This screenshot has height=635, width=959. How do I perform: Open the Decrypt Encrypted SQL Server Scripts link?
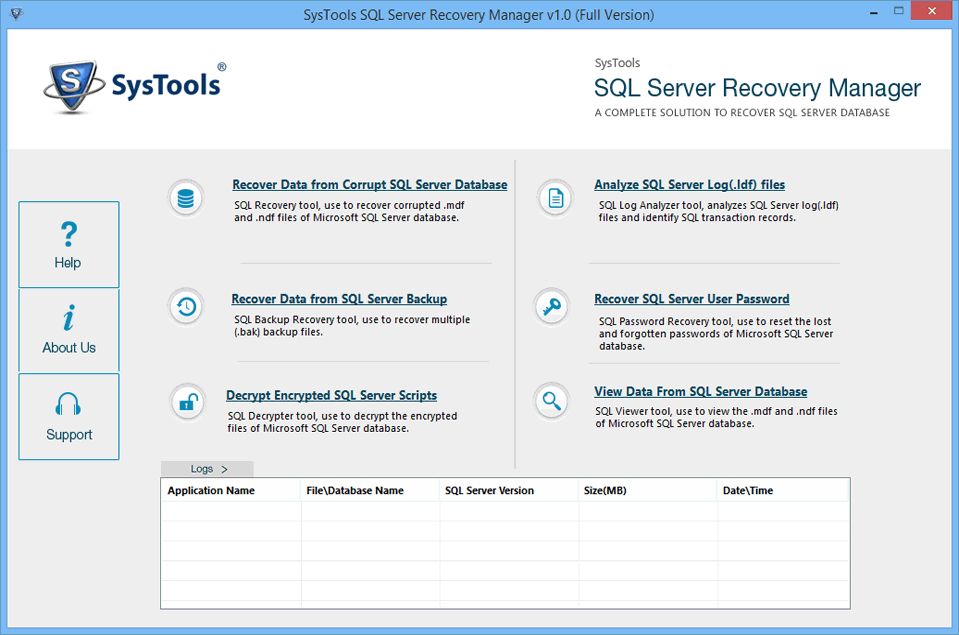331,395
